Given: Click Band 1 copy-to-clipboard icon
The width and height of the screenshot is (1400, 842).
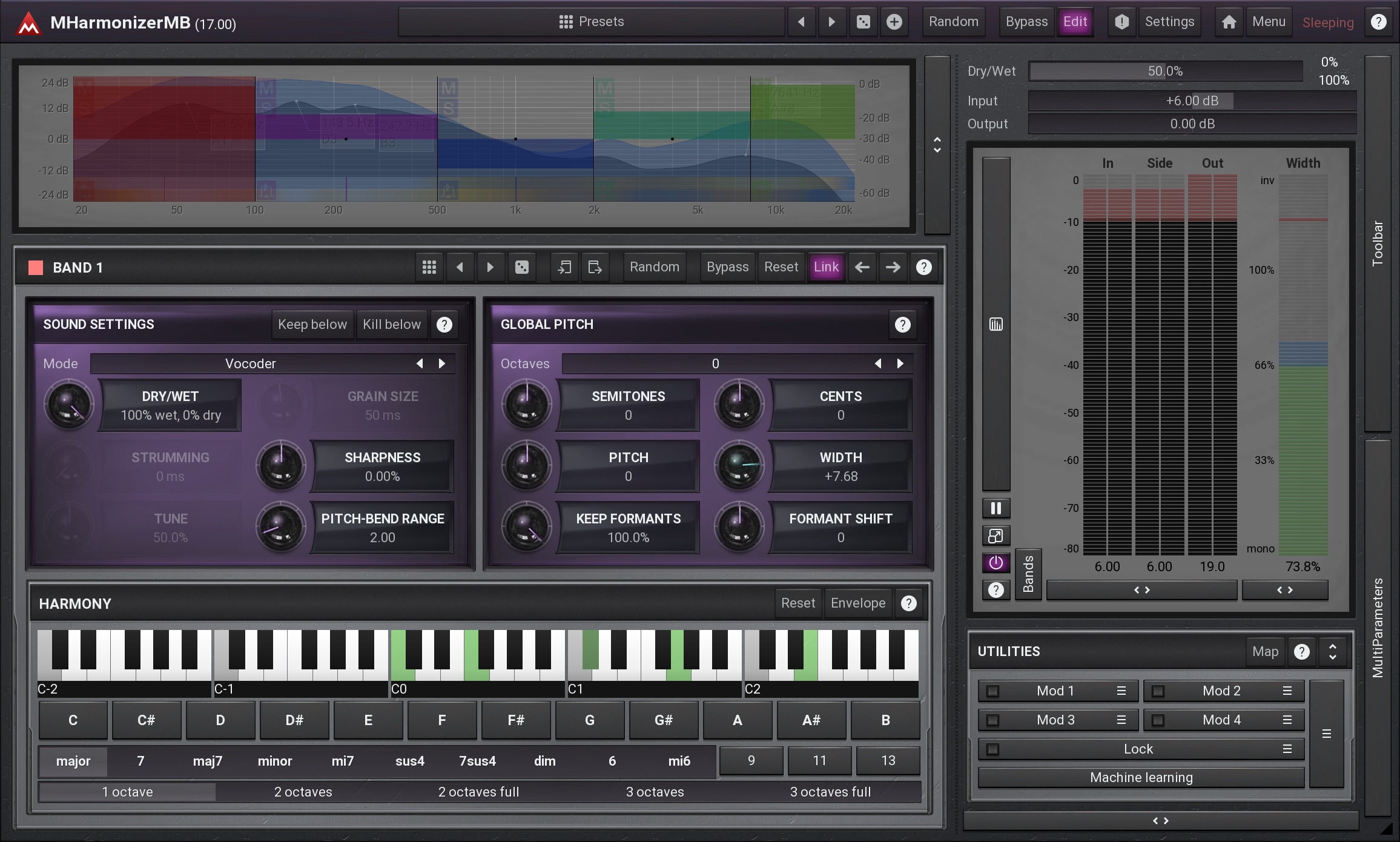Looking at the screenshot, I should pos(564,267).
